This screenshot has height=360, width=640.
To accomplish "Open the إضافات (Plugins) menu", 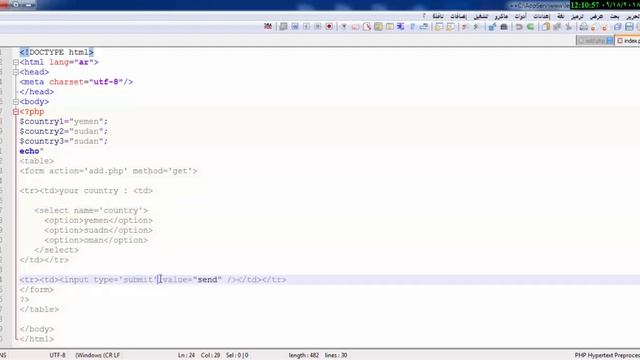I will pos(458,16).
